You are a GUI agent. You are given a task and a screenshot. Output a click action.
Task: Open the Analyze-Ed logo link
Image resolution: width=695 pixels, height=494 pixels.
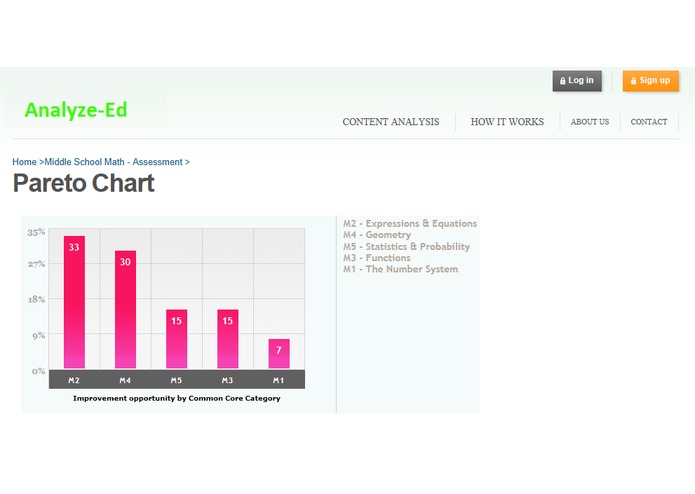(76, 110)
